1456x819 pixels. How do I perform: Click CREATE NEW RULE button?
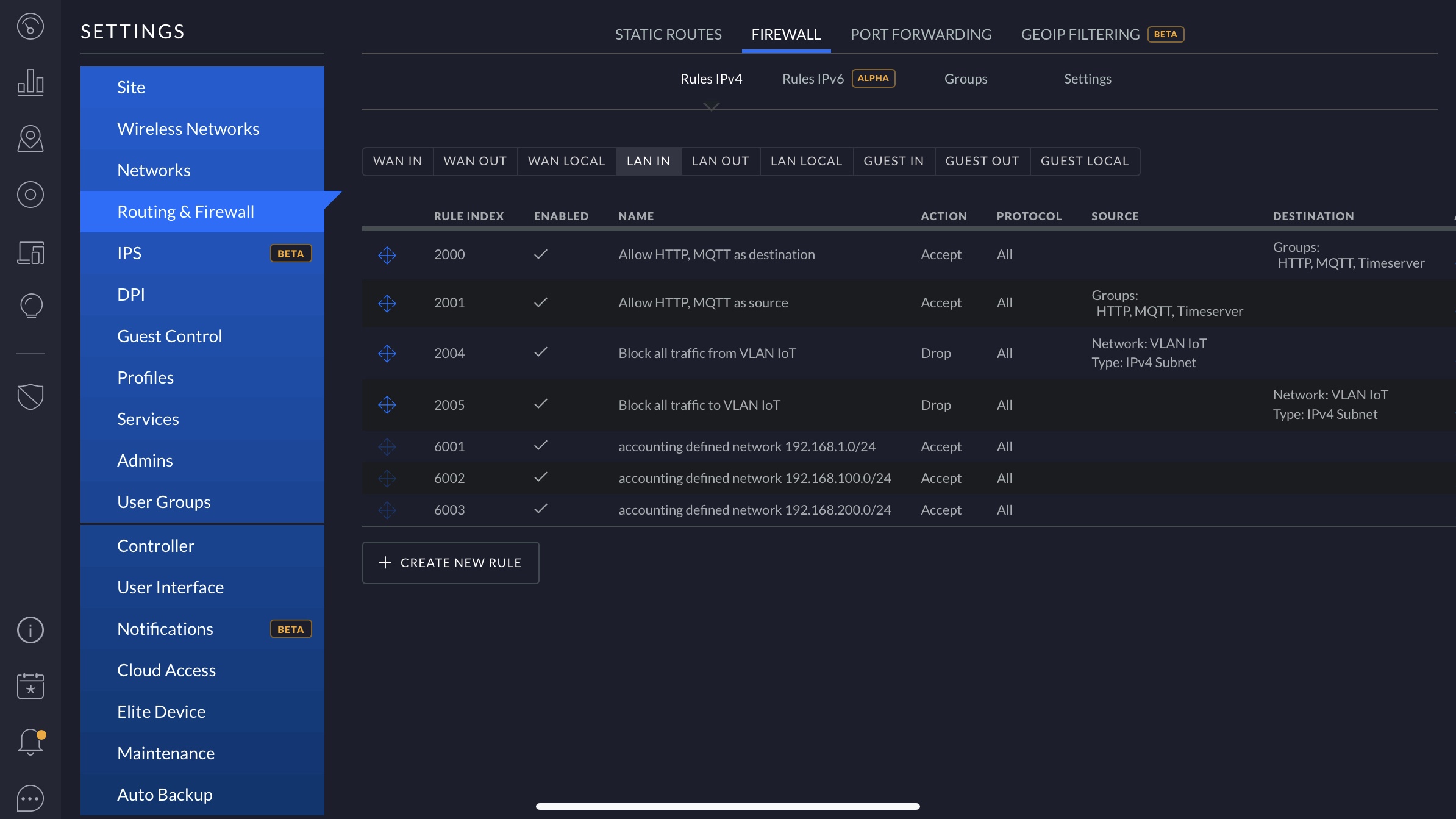(x=451, y=563)
